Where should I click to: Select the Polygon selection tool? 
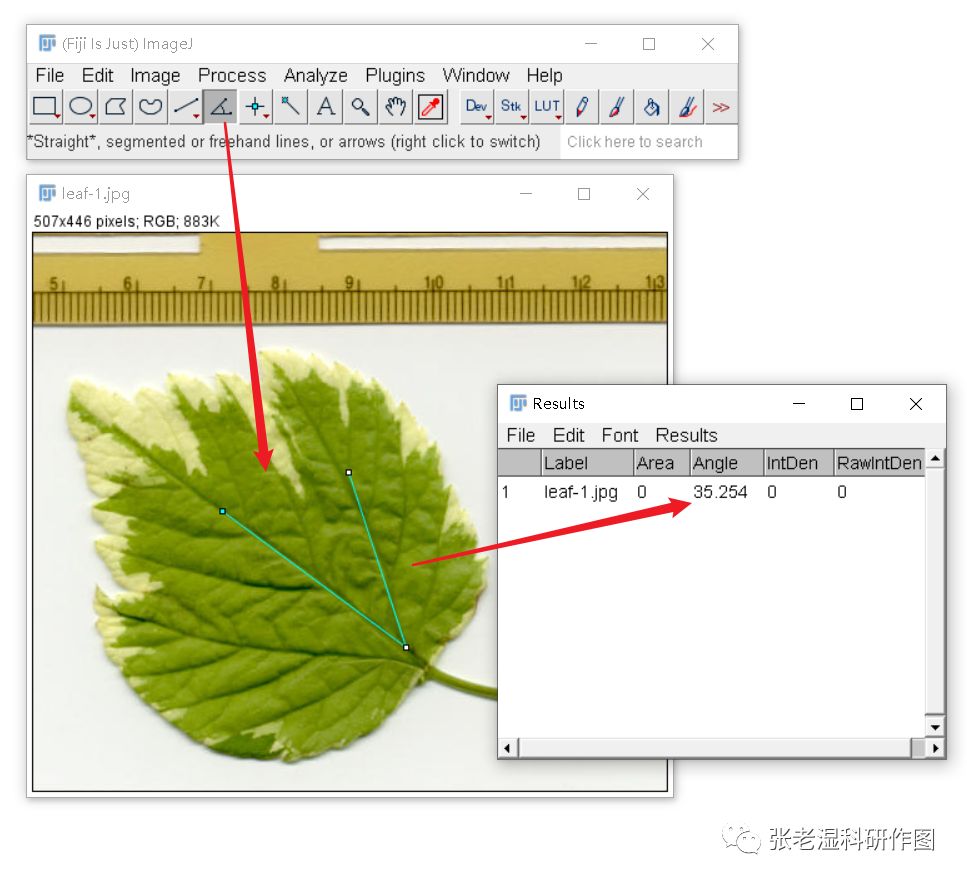pos(115,107)
